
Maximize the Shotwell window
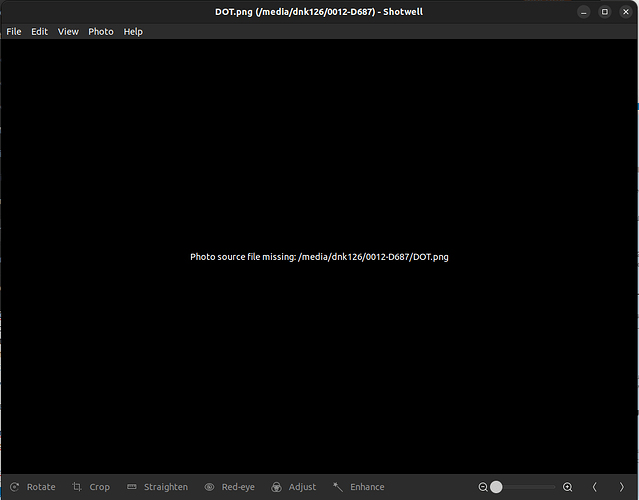tap(605, 12)
